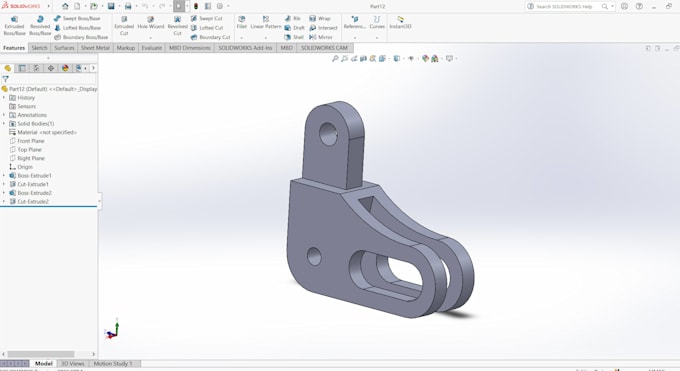Screen dimensions: 680x371
Task: Click Zoom to Fit in view toolbar
Action: [x=335, y=59]
